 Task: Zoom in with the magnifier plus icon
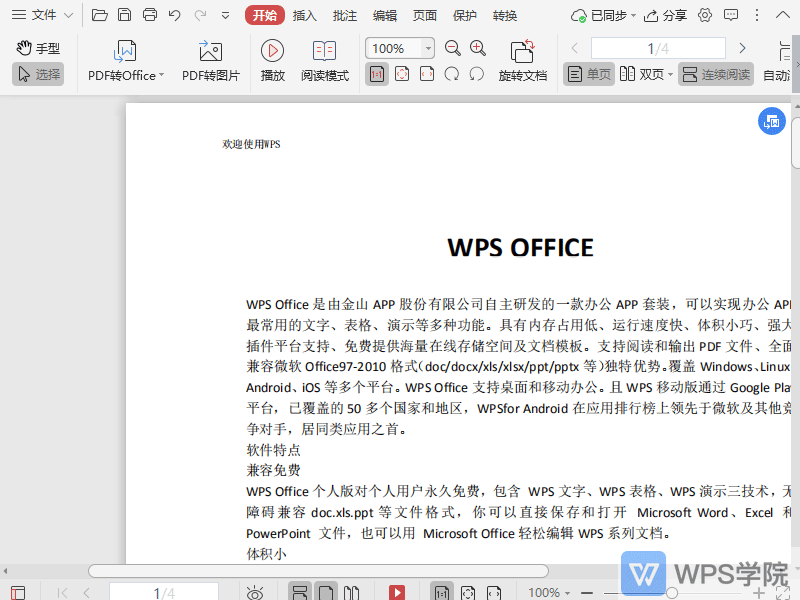click(x=476, y=48)
